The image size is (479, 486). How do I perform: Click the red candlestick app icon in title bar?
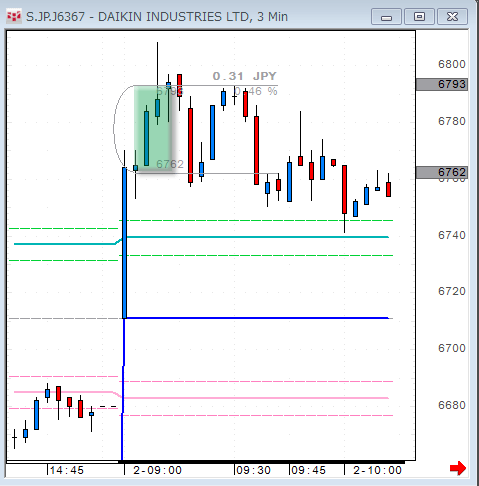(x=14, y=16)
